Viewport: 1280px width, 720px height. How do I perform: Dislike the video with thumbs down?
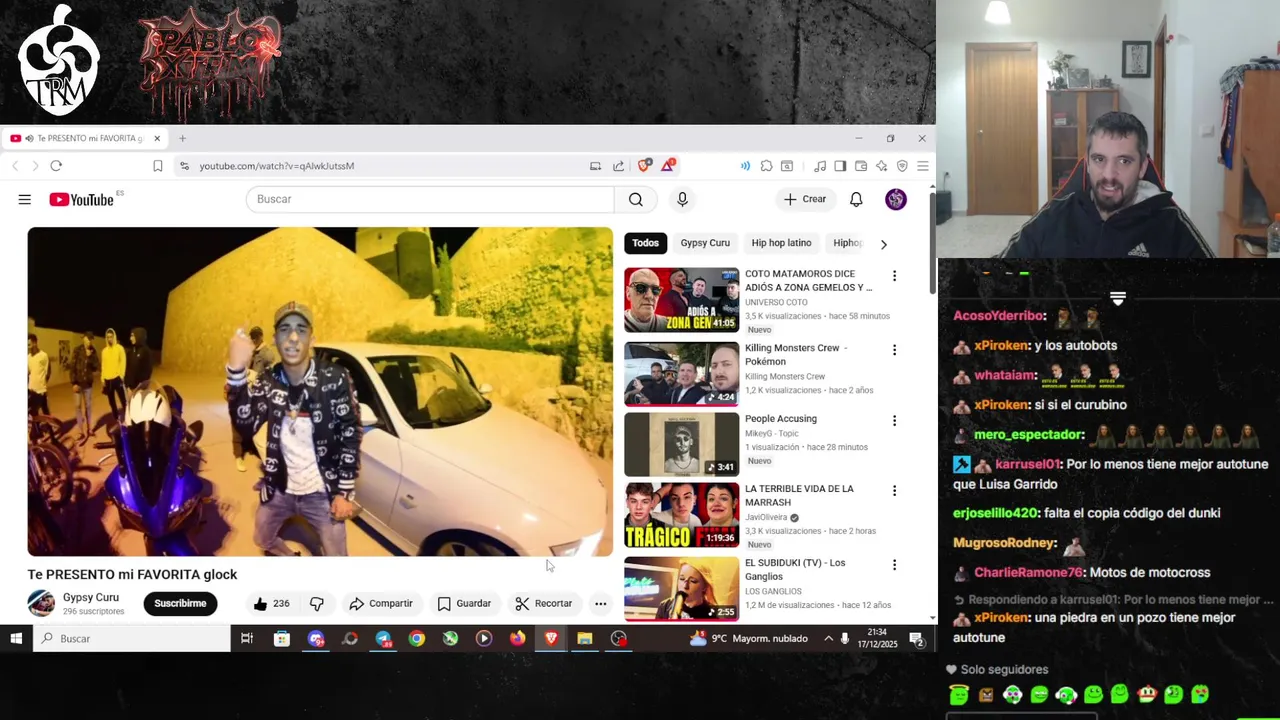click(316, 604)
